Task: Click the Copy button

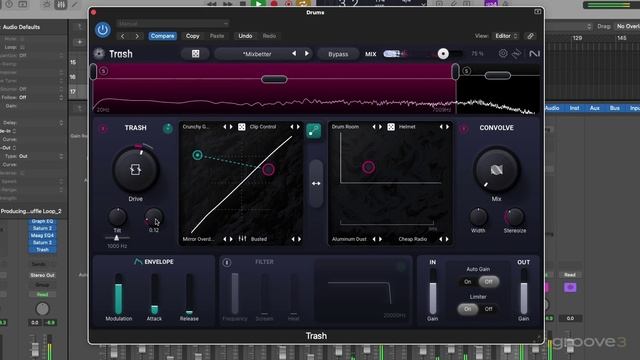Action: pos(193,36)
